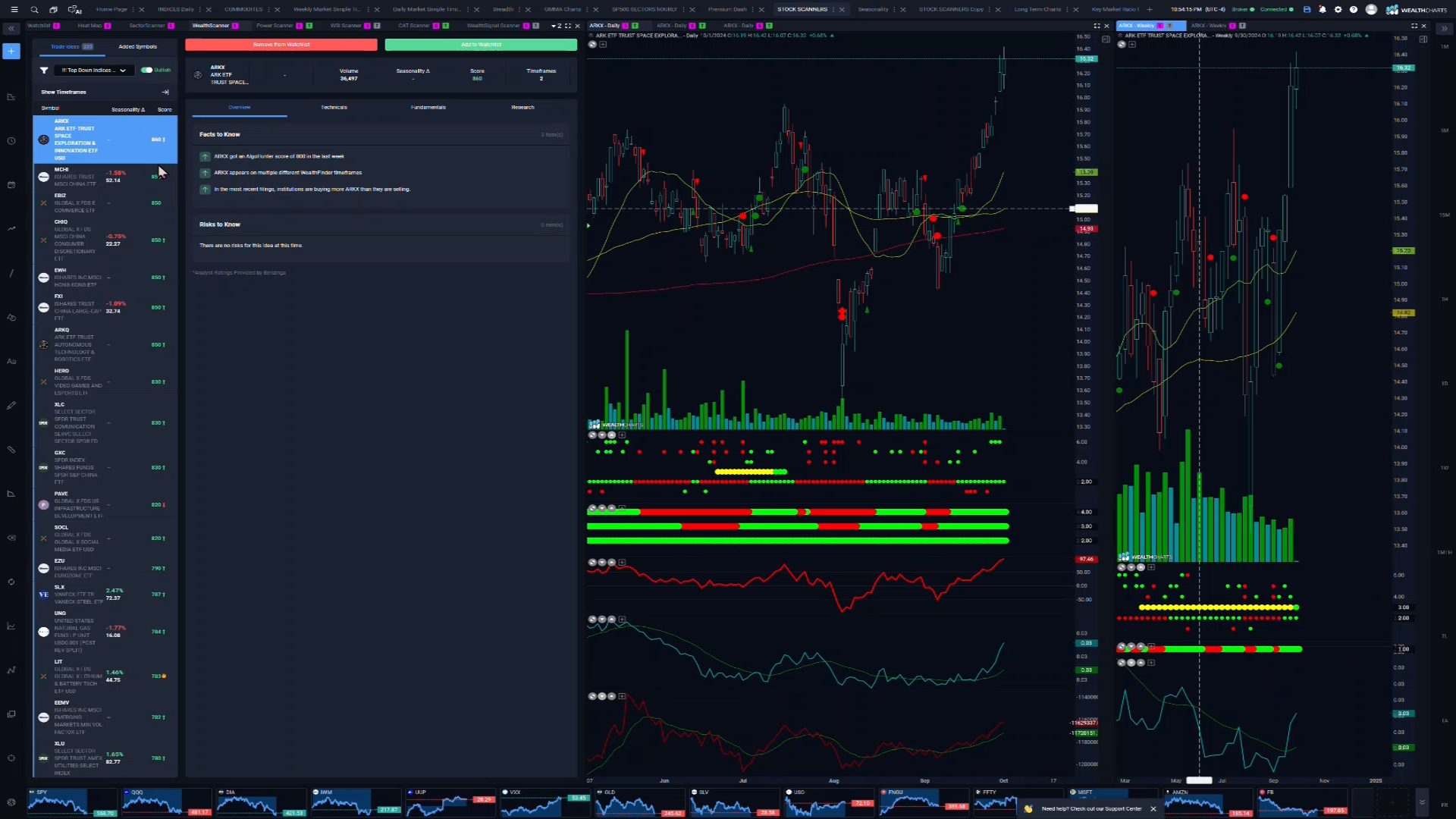Toggle the Bullish switch
This screenshot has height=819, width=1456.
pyautogui.click(x=146, y=71)
